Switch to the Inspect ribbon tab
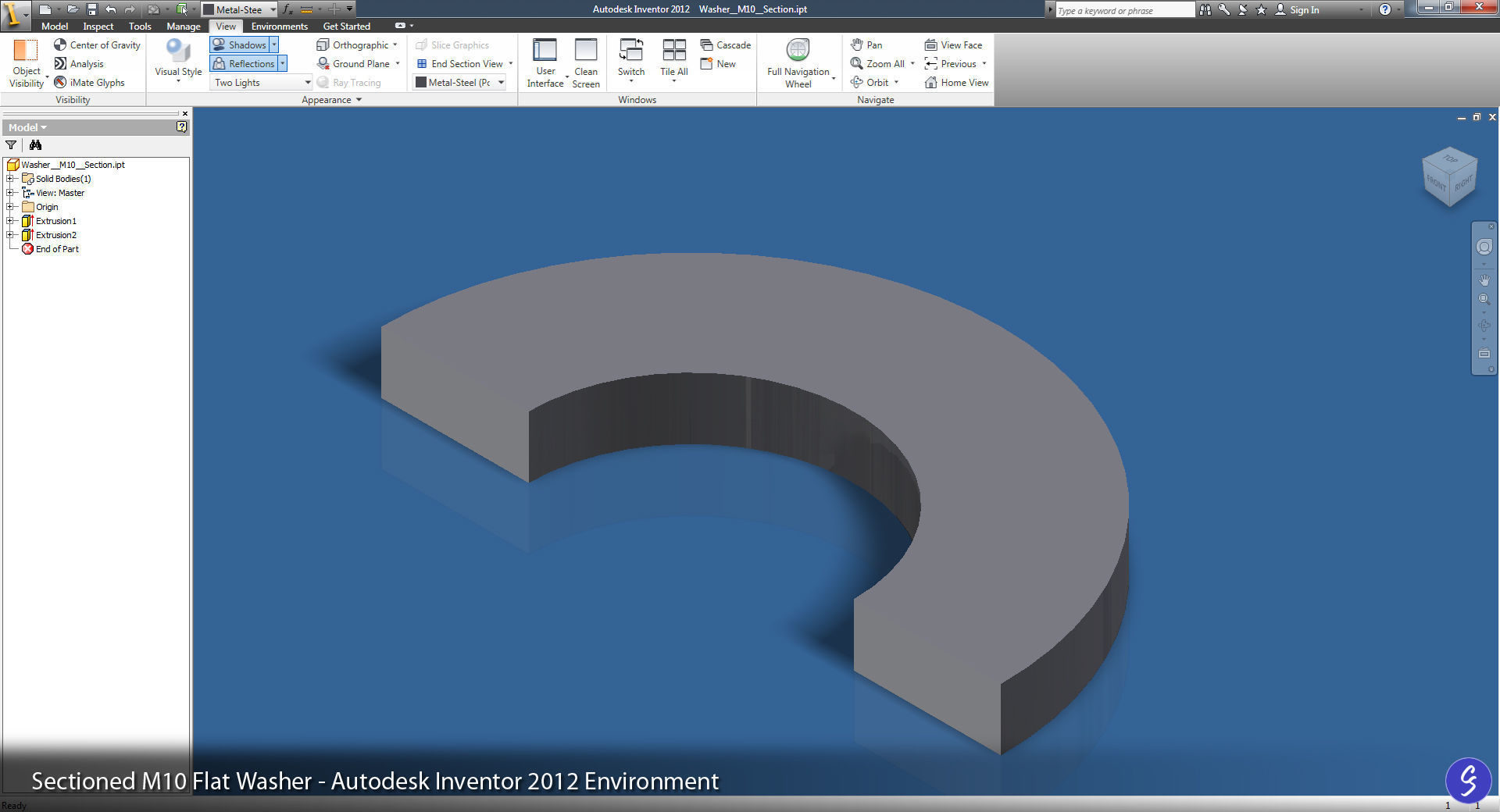Viewport: 1500px width, 812px height. [98, 26]
